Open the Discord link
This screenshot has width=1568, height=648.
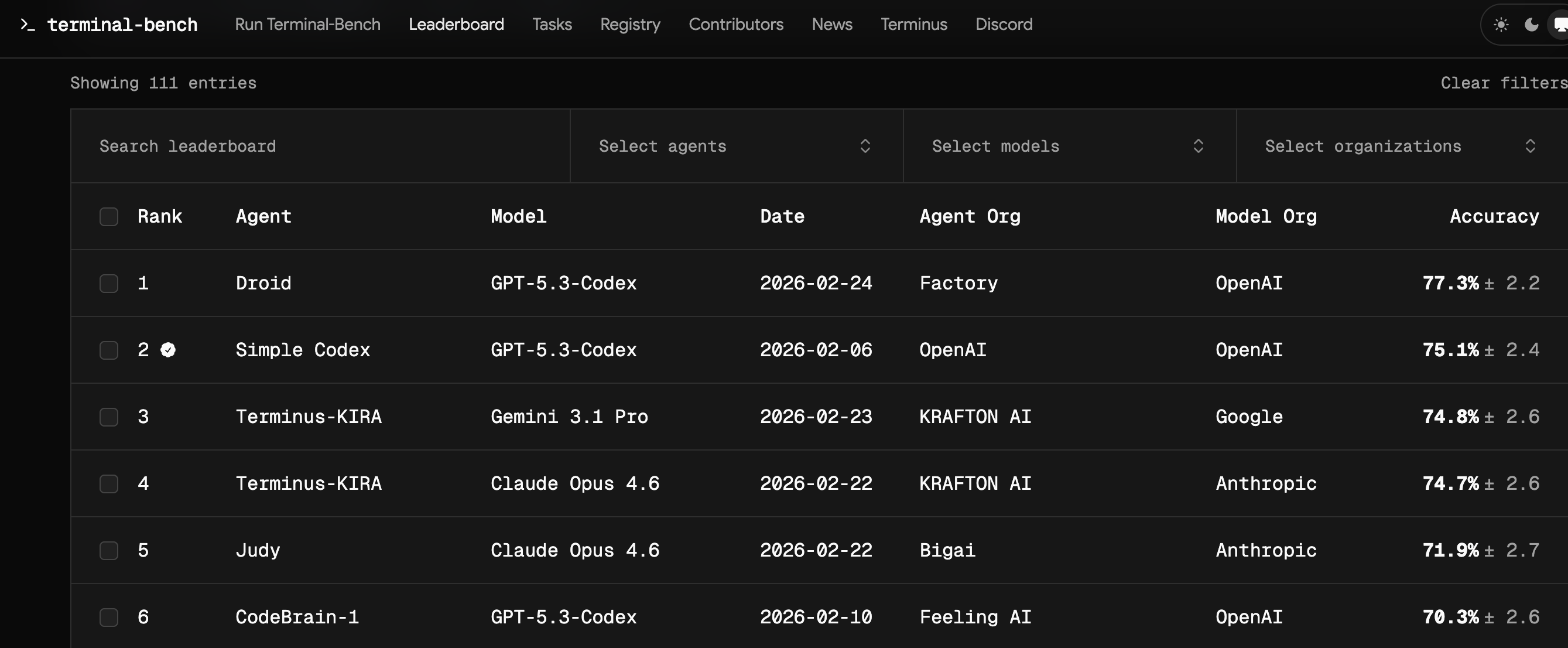tap(1003, 25)
